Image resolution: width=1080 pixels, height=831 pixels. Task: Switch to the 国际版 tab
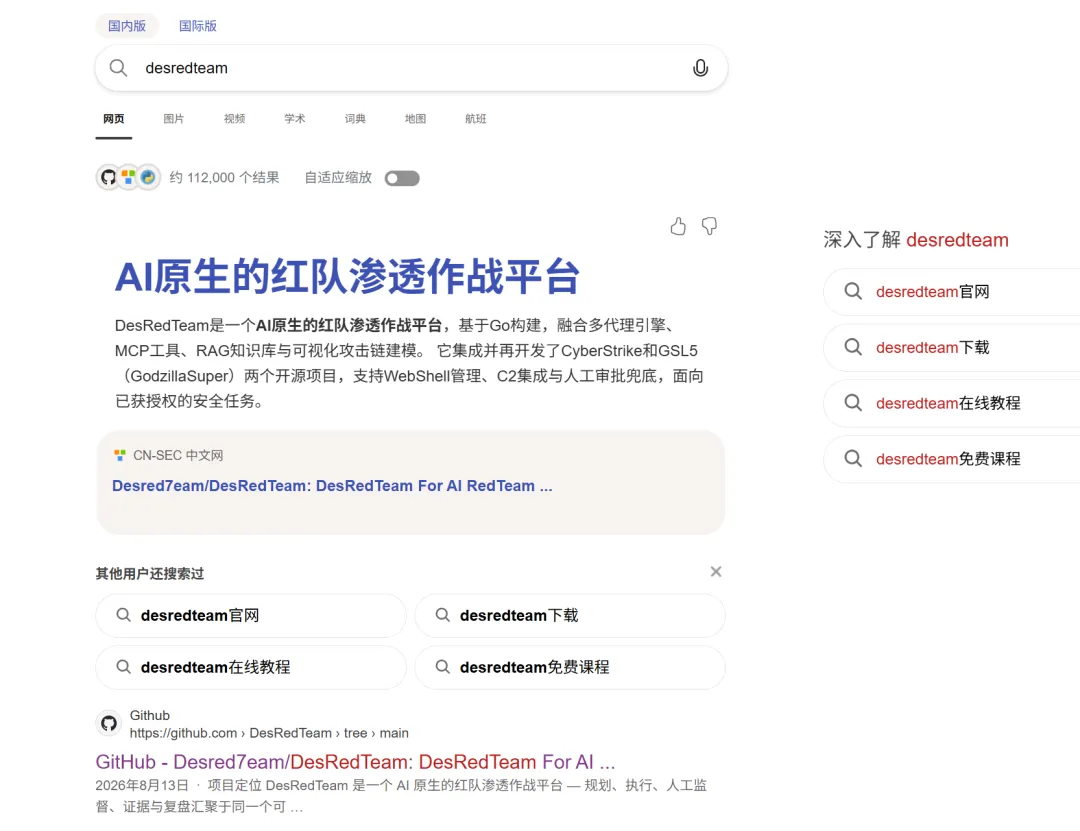[x=198, y=25]
